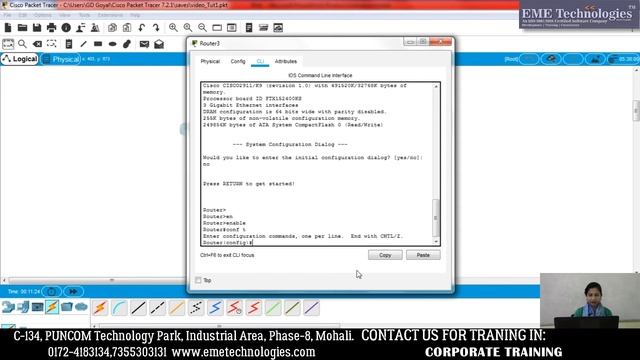640x360 pixels.
Task: Pick the automatic connection lightning cable
Action: (100, 308)
